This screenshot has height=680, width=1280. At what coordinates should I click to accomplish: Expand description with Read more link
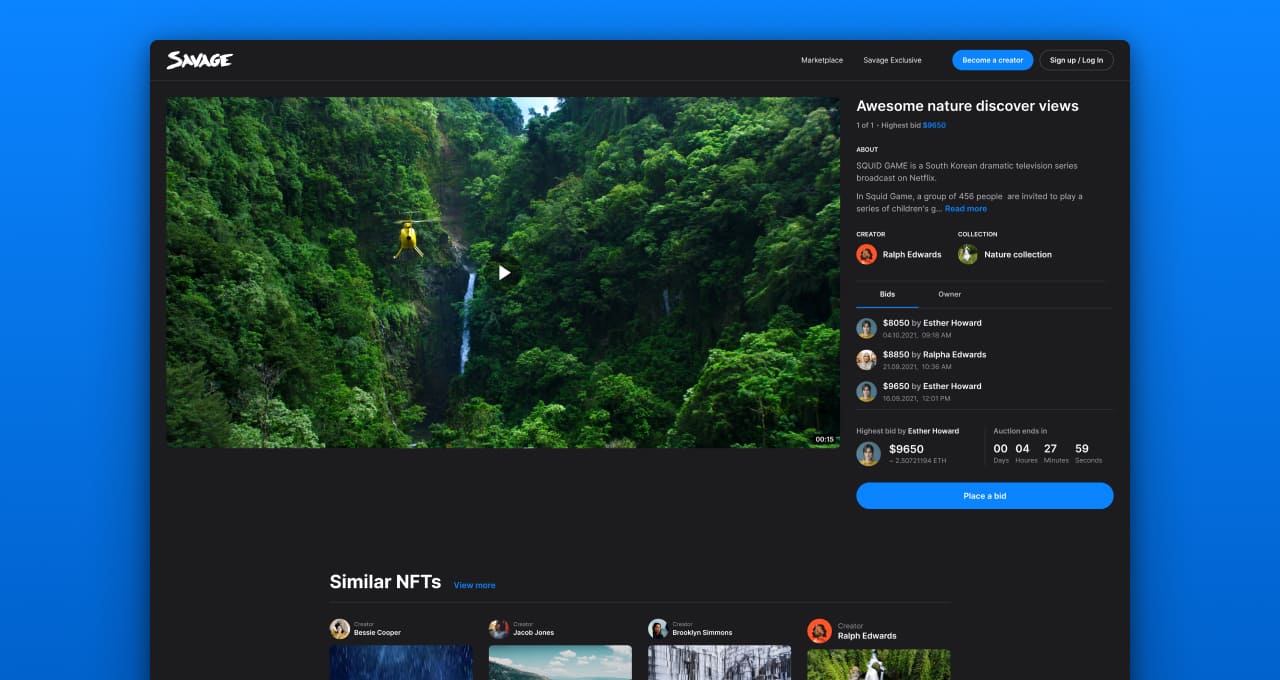pyautogui.click(x=965, y=208)
